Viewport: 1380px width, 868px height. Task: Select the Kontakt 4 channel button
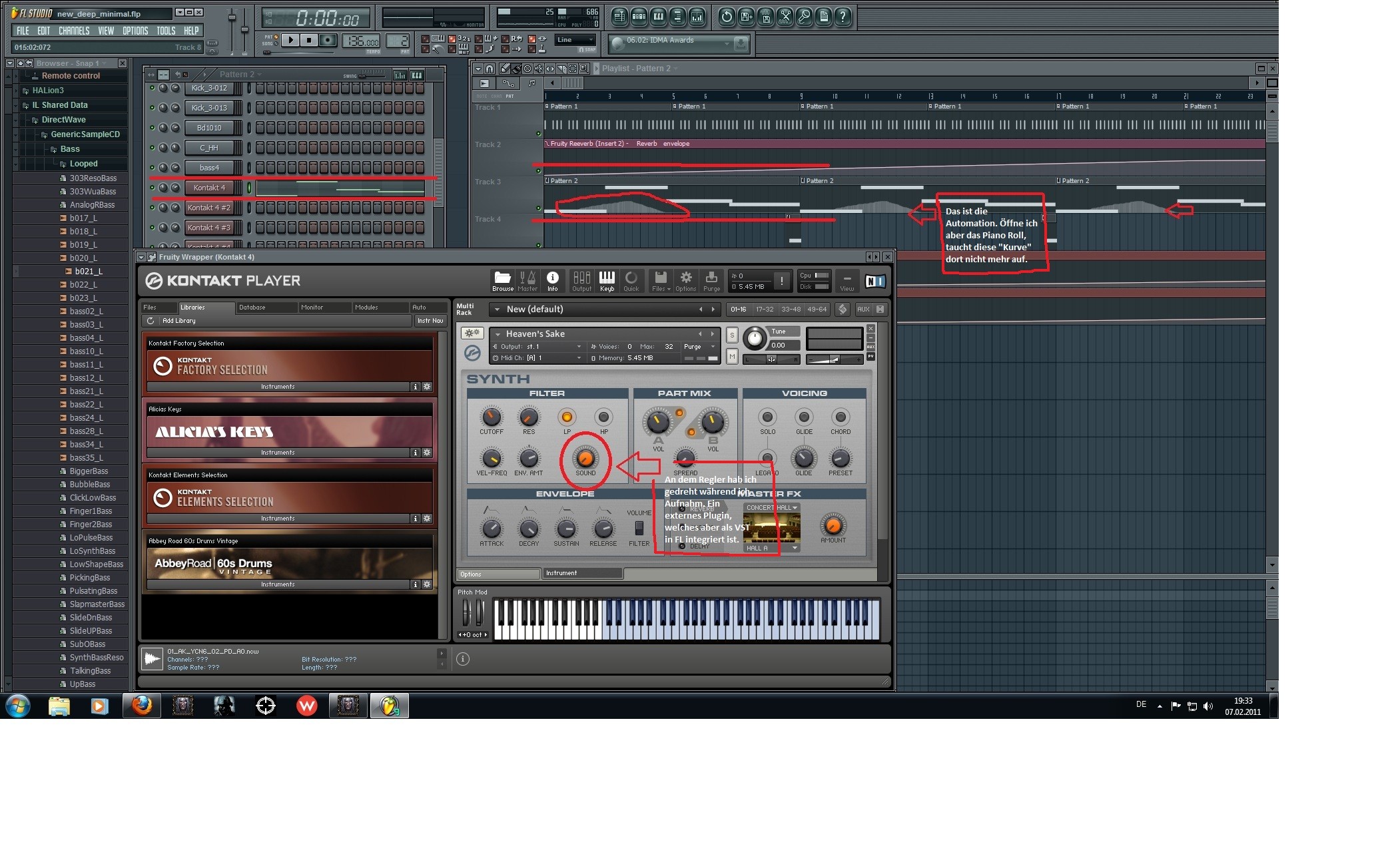click(x=209, y=188)
